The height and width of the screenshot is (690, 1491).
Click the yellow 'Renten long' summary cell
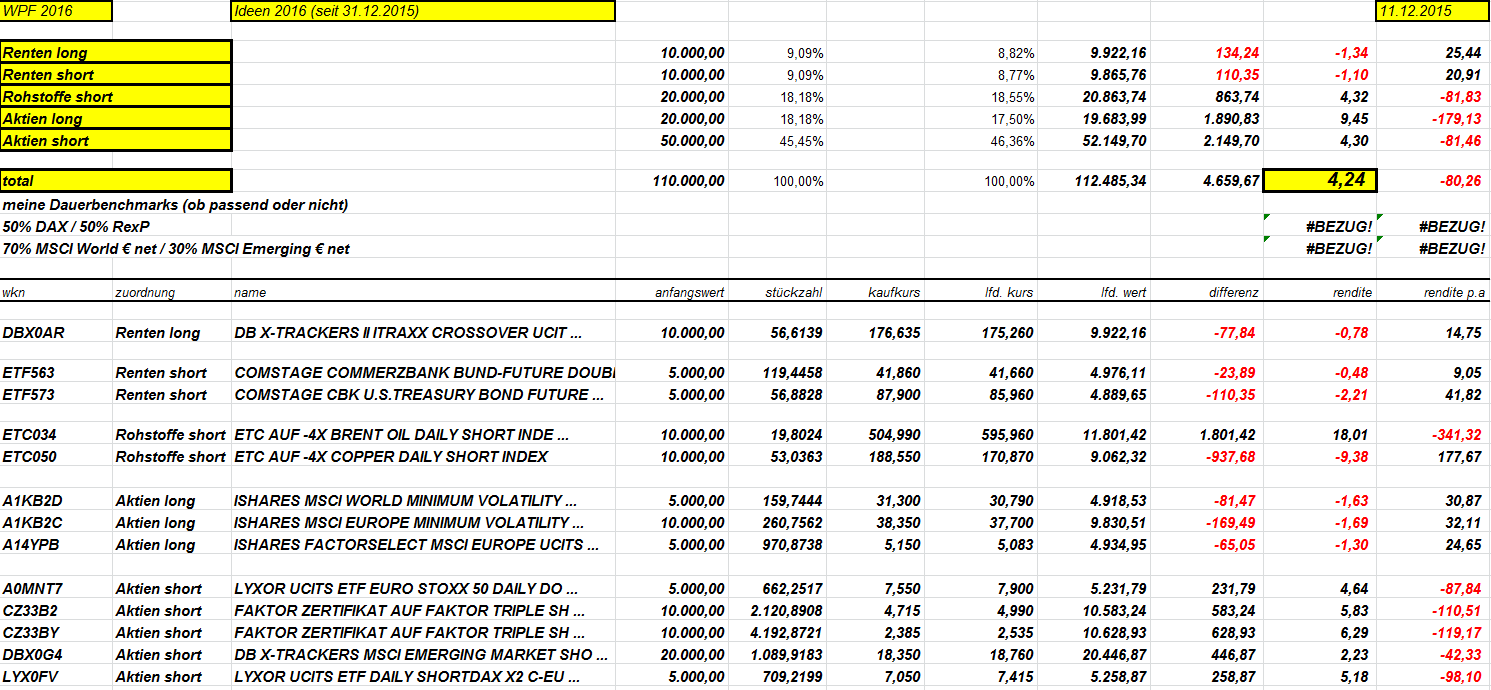[116, 53]
